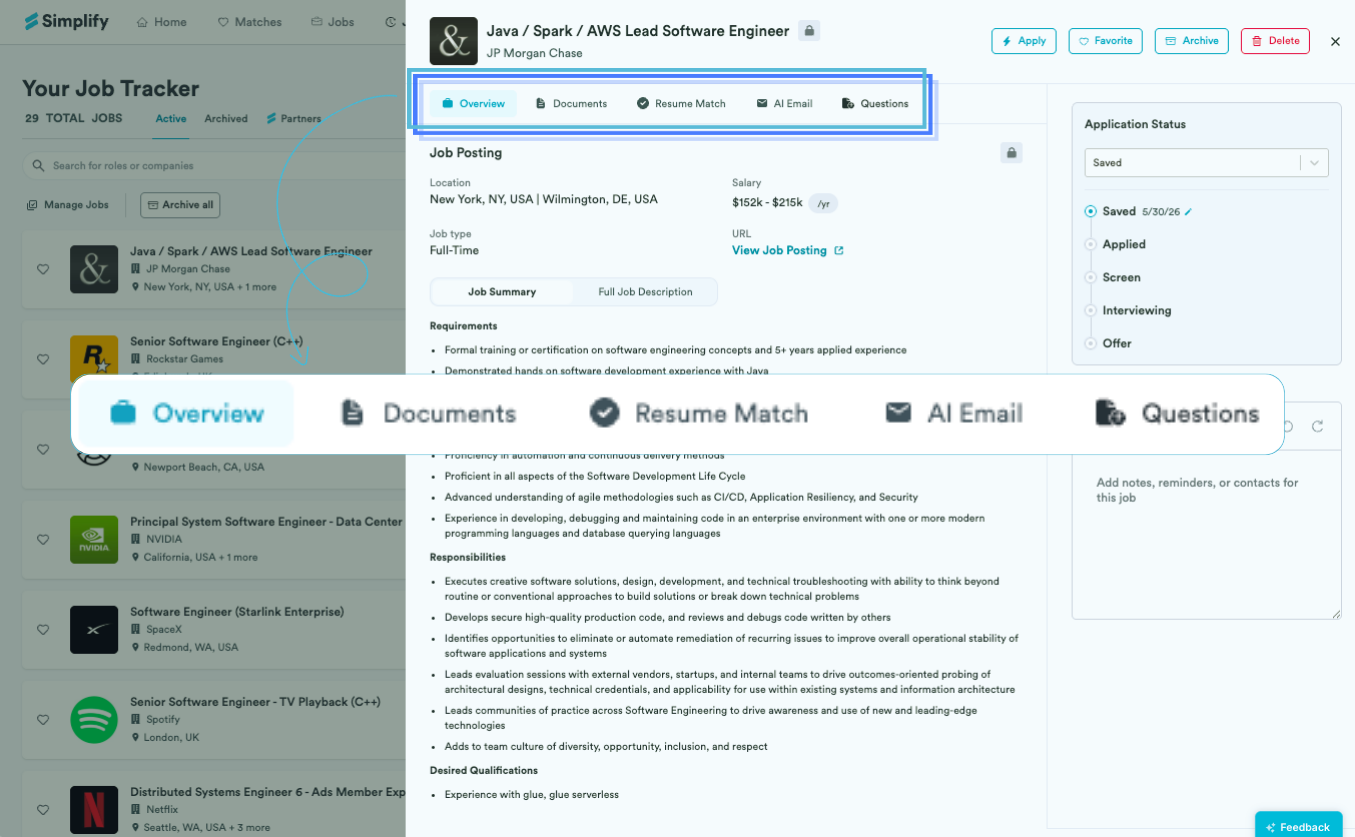Screen dimensions: 1355x837
Task: Open the Overview tab
Action: [x=473, y=104]
